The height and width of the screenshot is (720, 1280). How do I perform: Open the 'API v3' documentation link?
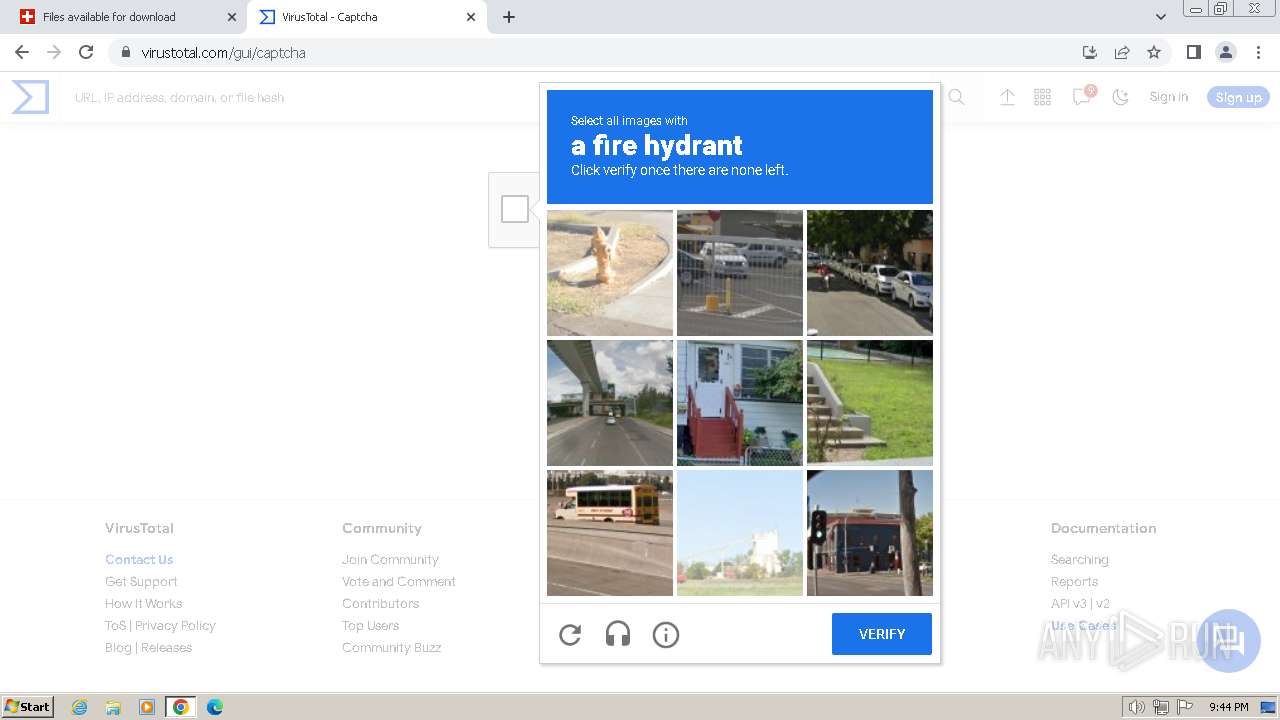(1069, 603)
